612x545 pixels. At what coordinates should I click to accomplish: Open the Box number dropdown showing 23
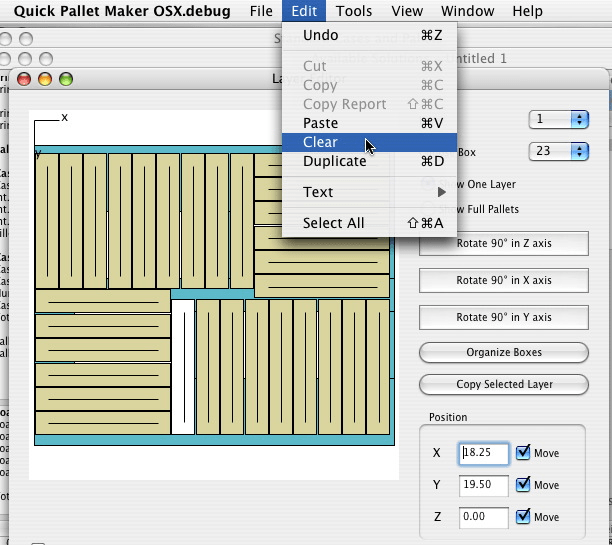pyautogui.click(x=559, y=151)
